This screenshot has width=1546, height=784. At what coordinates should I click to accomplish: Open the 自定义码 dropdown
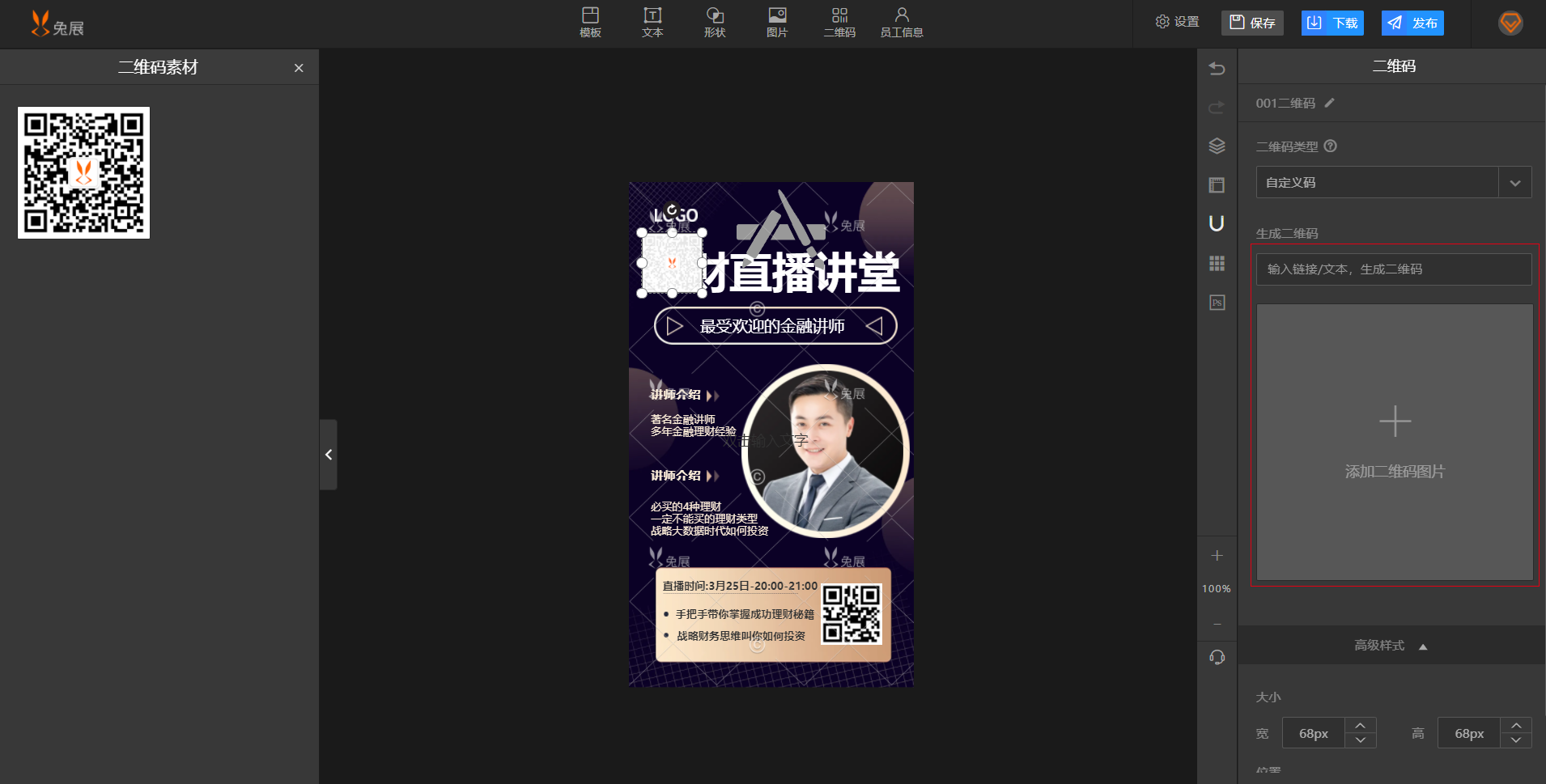pyautogui.click(x=1394, y=183)
